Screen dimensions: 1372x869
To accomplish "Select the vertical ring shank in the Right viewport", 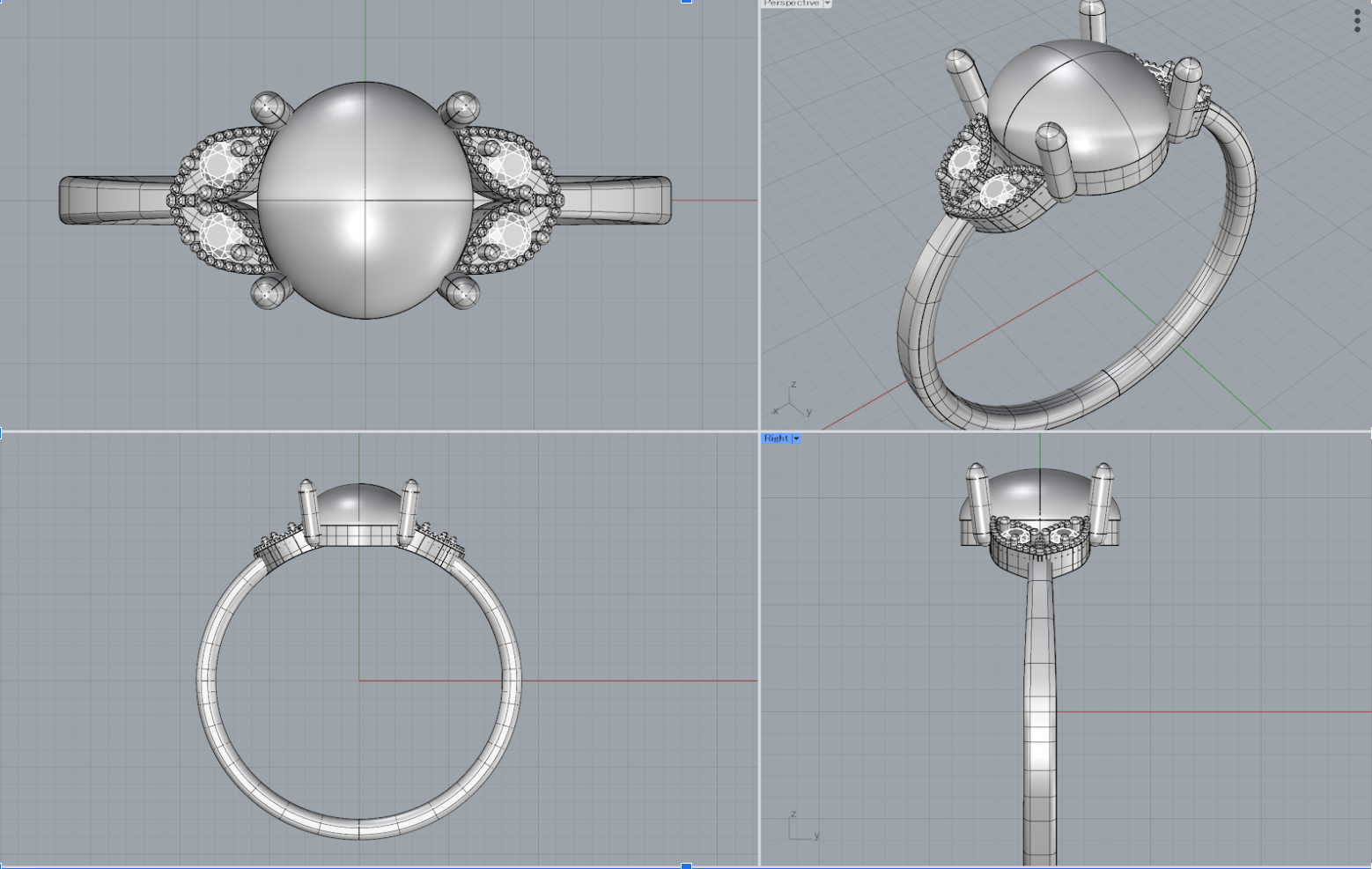I will [1040, 713].
